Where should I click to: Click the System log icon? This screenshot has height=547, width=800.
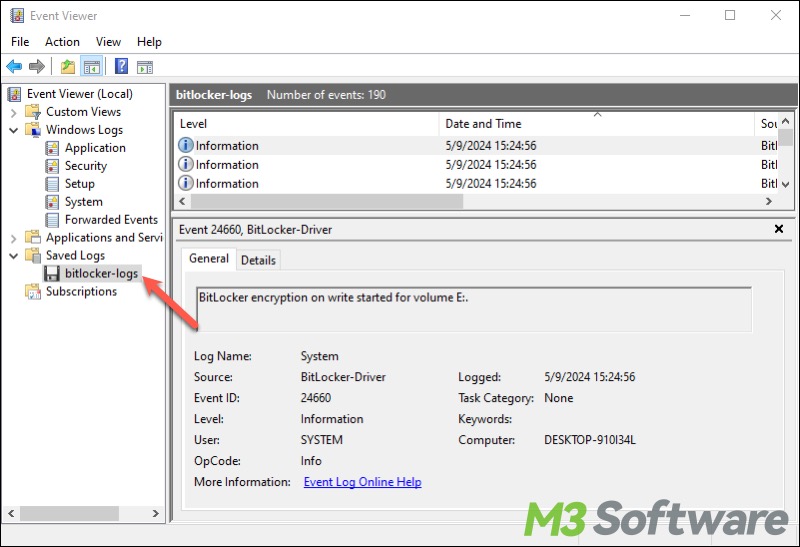52,202
